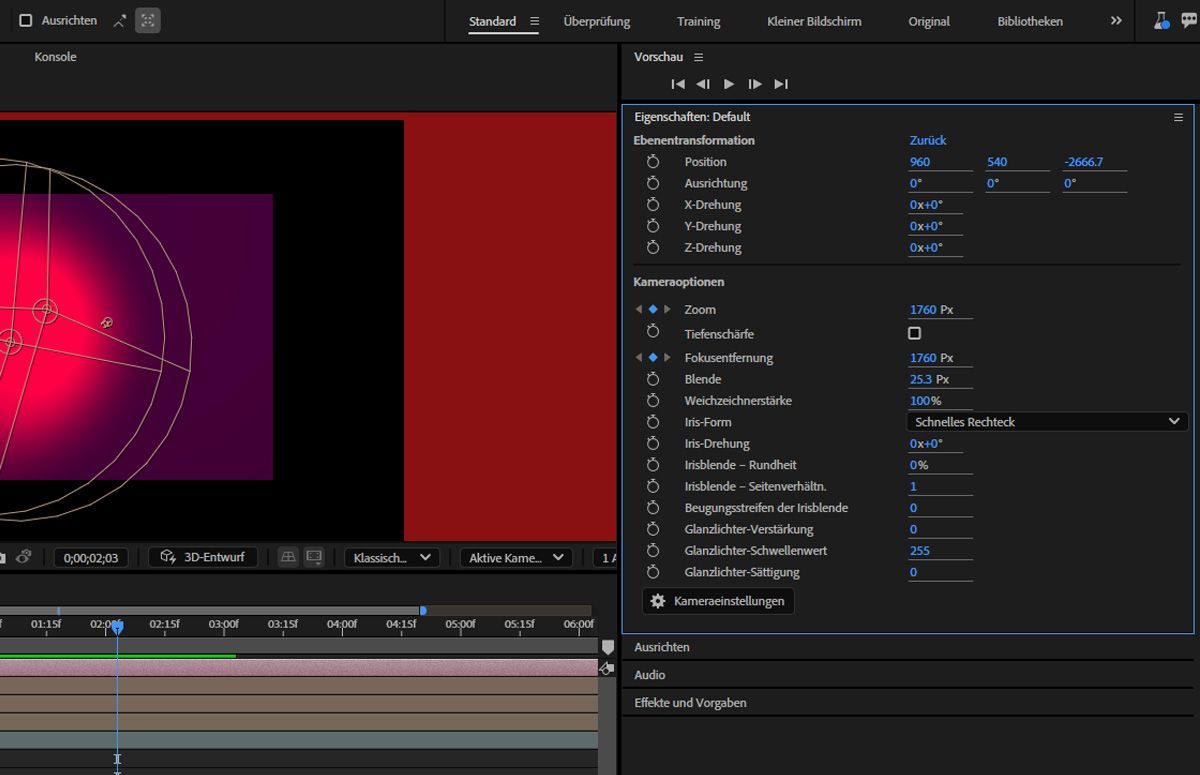
Task: Open the Eigenschaften panel menu icon
Action: click(1178, 117)
